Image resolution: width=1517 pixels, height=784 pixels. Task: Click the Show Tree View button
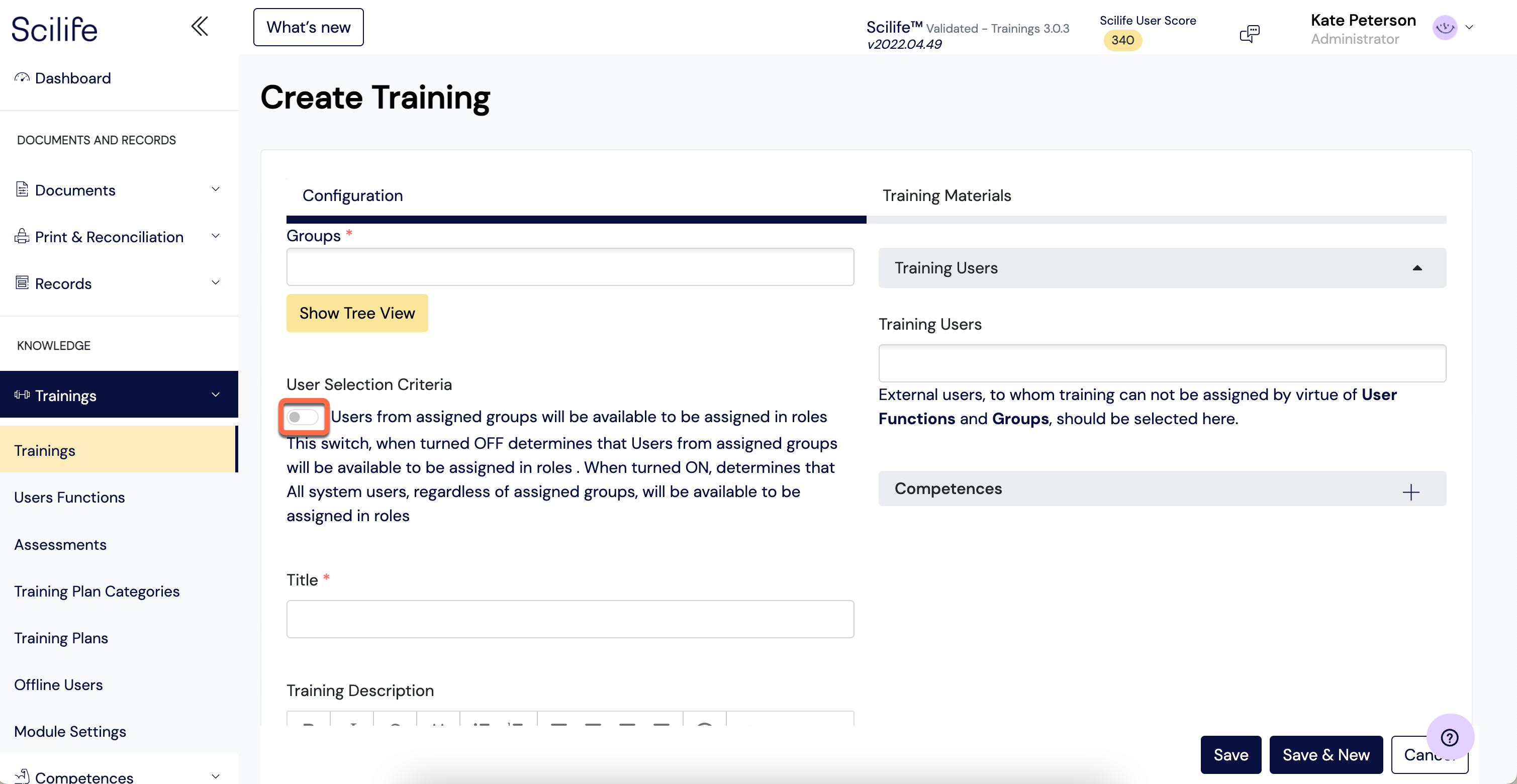[x=357, y=313]
